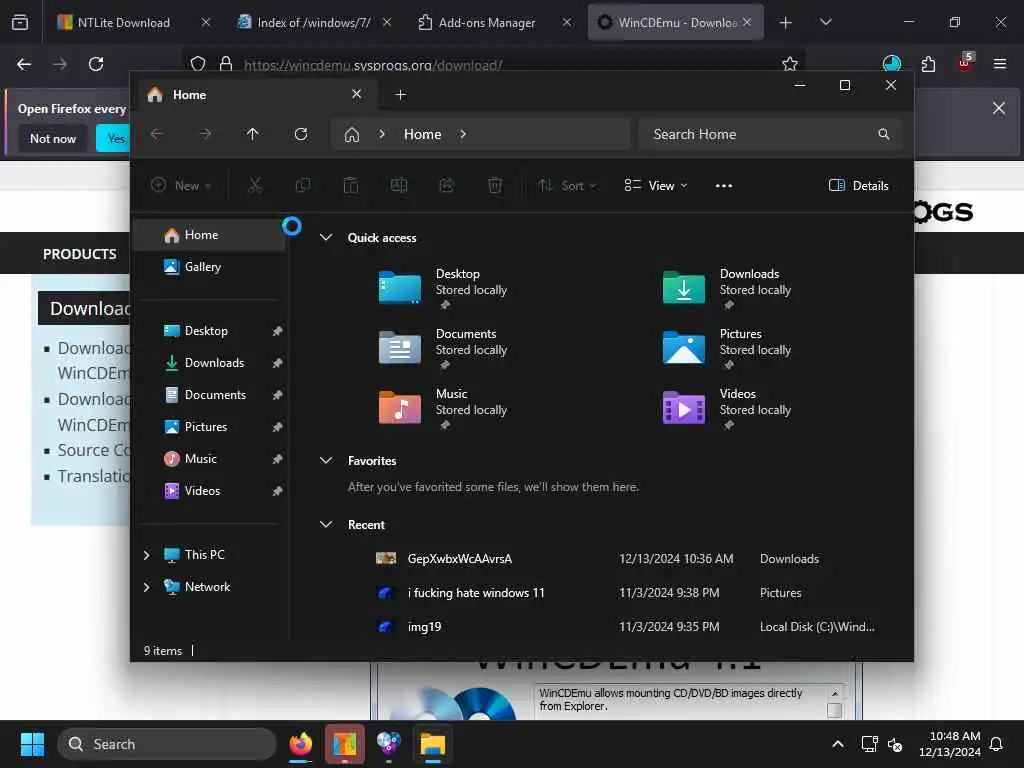Open a new Firefox tab
Screen dimensions: 1024x768
[786, 22]
